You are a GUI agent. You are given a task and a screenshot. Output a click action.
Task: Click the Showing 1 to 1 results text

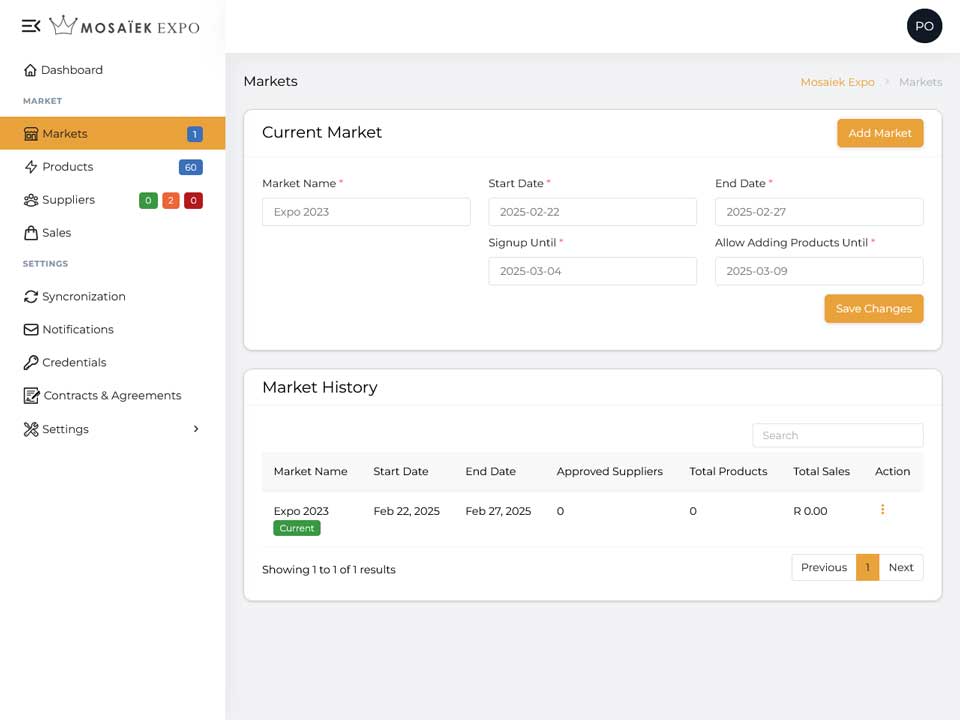329,569
